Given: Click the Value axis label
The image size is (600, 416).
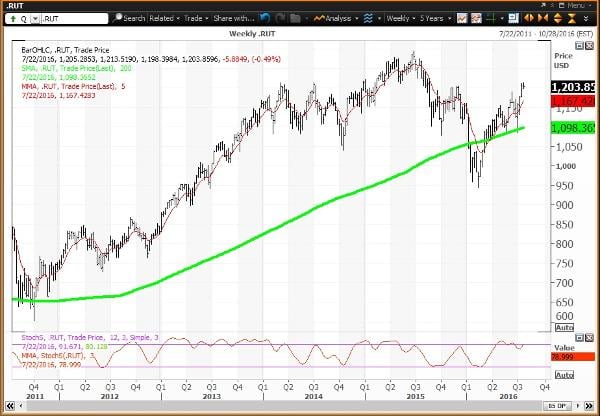Looking at the screenshot, I should tap(564, 348).
